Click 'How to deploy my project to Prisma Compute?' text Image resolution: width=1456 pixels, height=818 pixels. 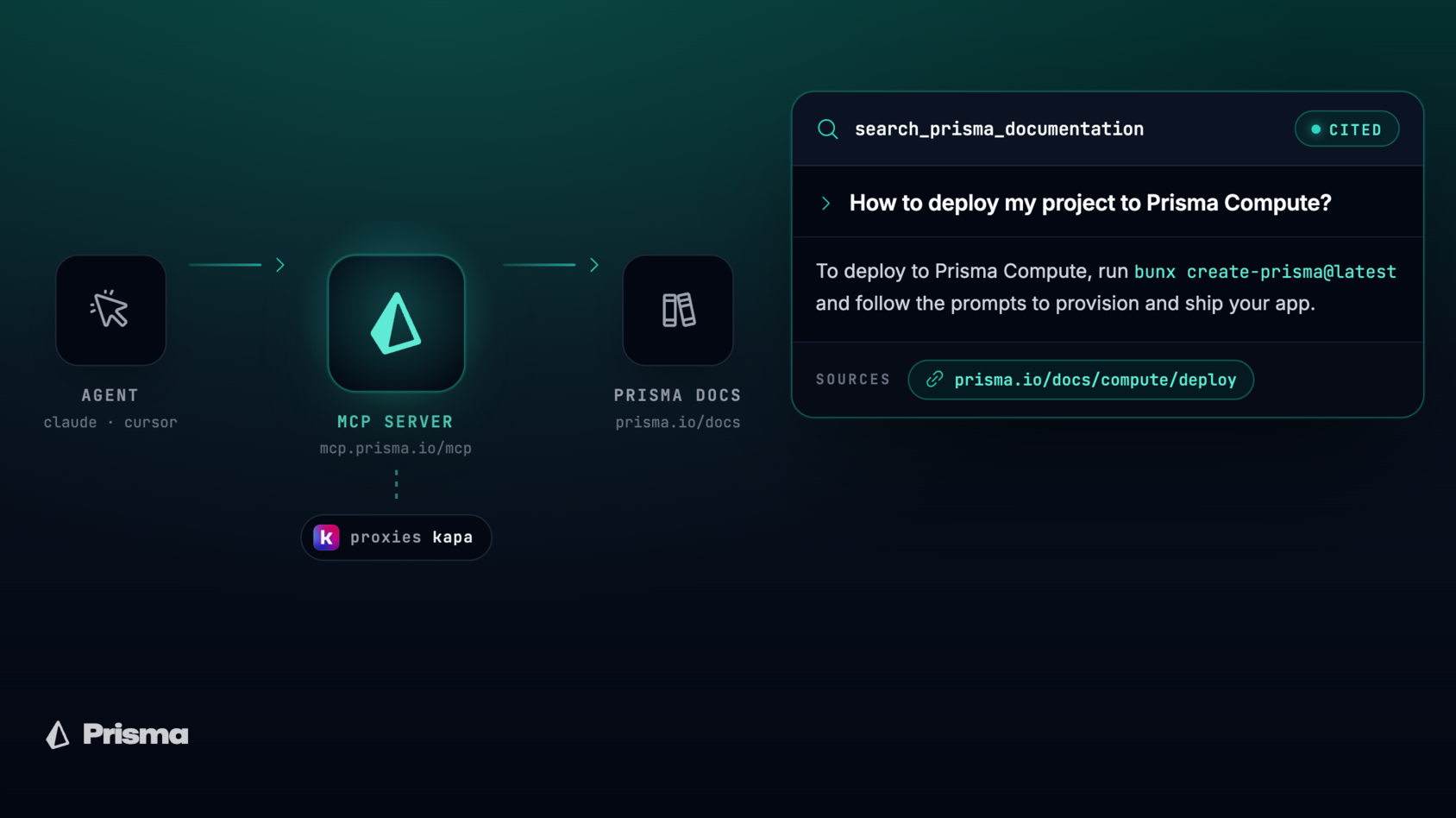(1090, 203)
